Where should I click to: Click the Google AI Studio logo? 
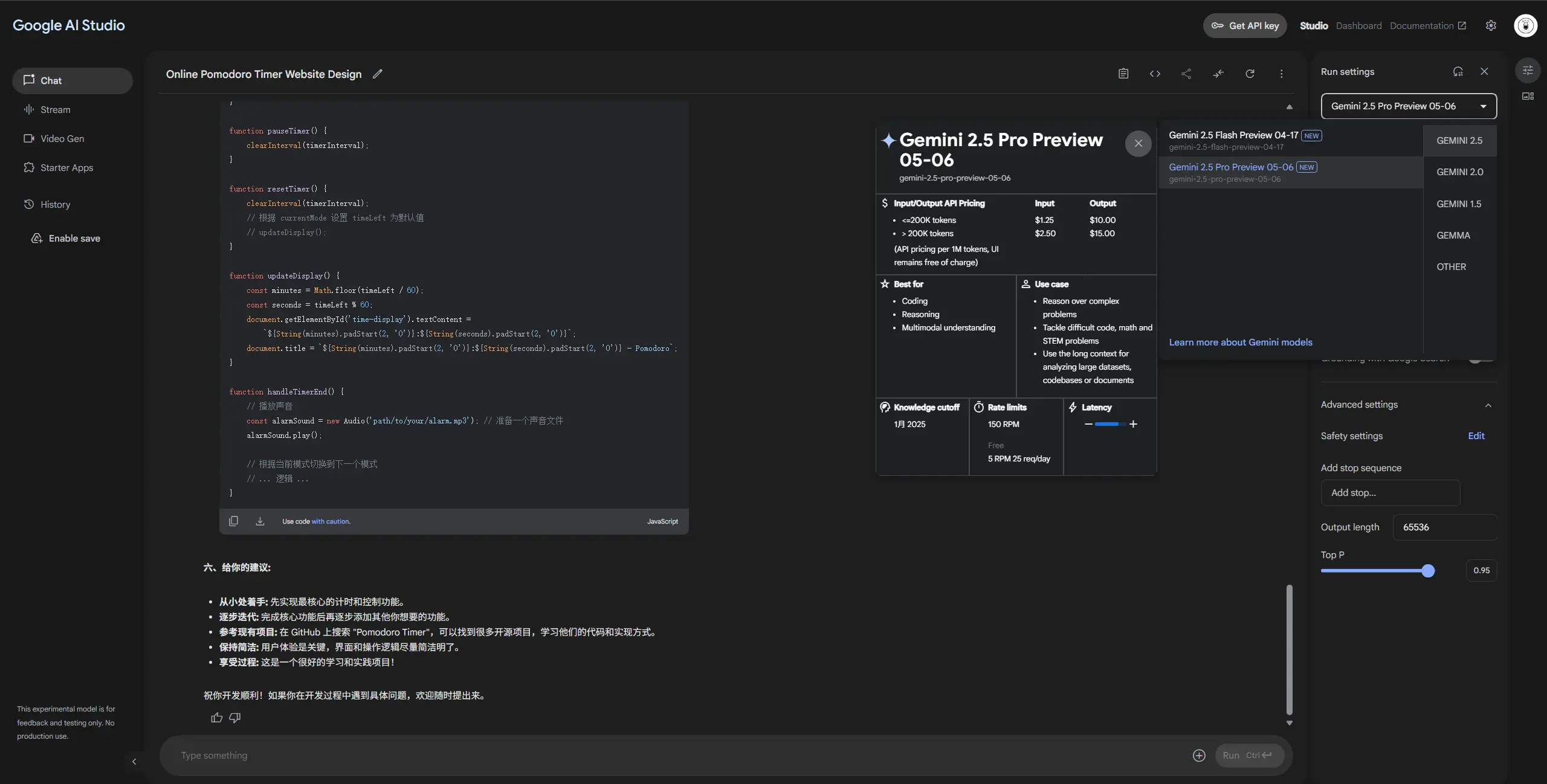69,25
